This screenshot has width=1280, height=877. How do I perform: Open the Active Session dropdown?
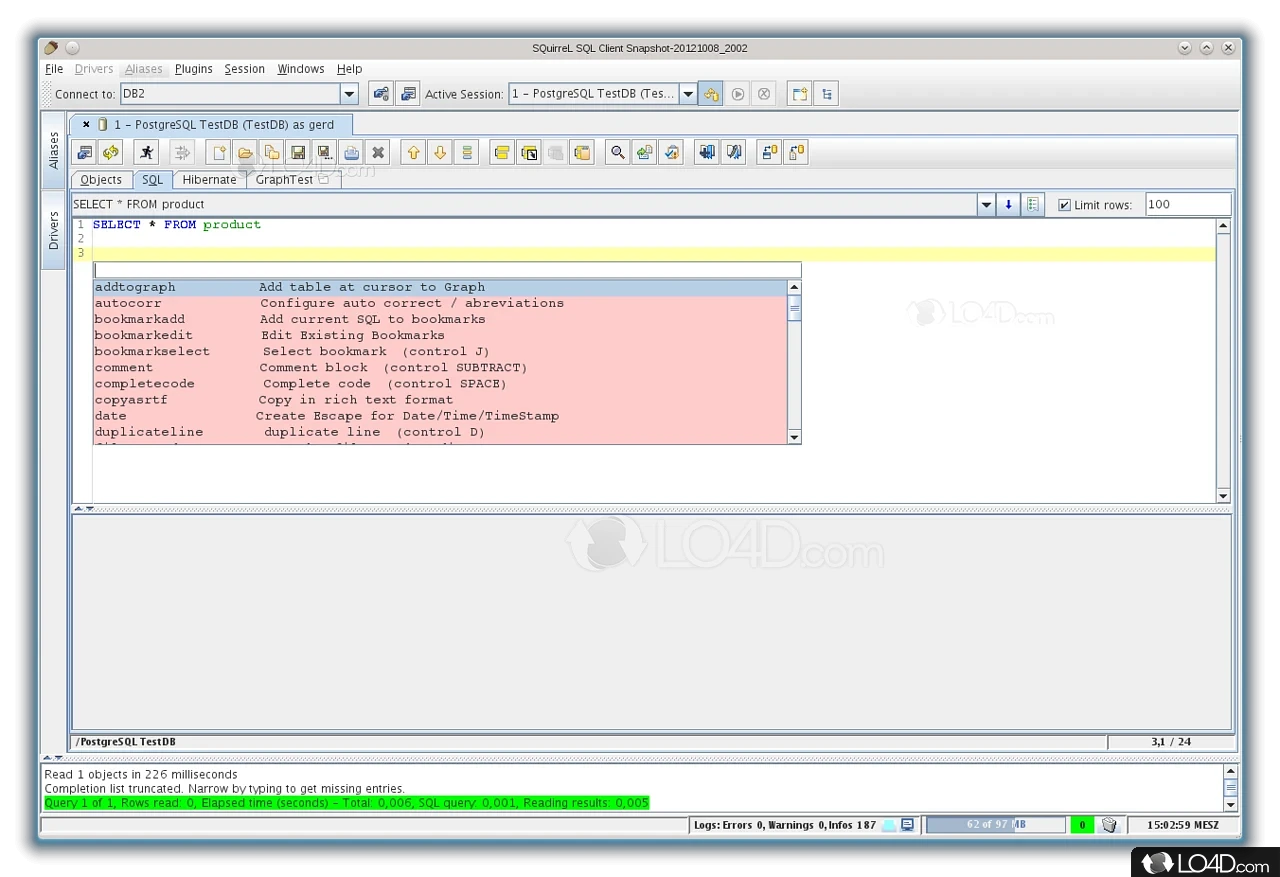[x=688, y=94]
